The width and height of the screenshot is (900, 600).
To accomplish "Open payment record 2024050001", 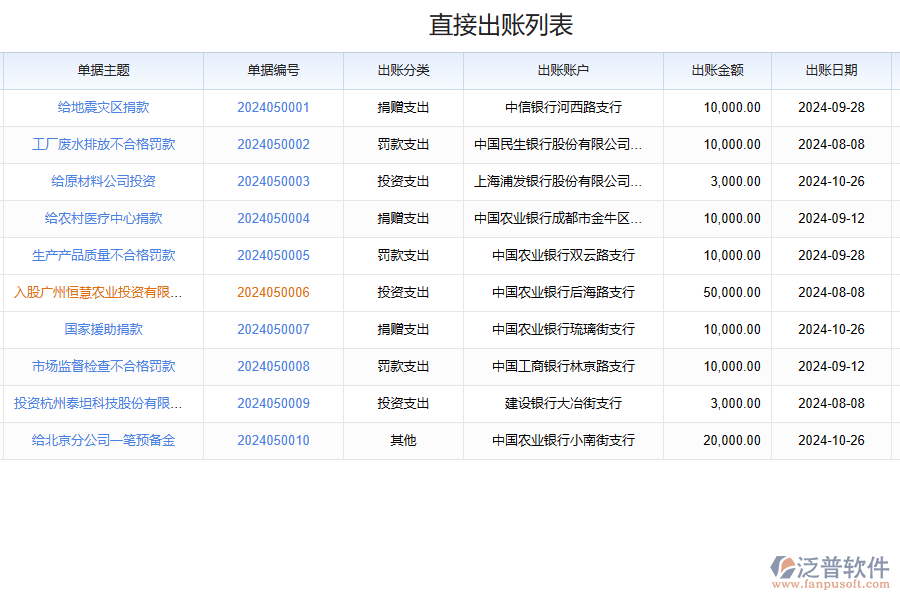I will [x=275, y=107].
